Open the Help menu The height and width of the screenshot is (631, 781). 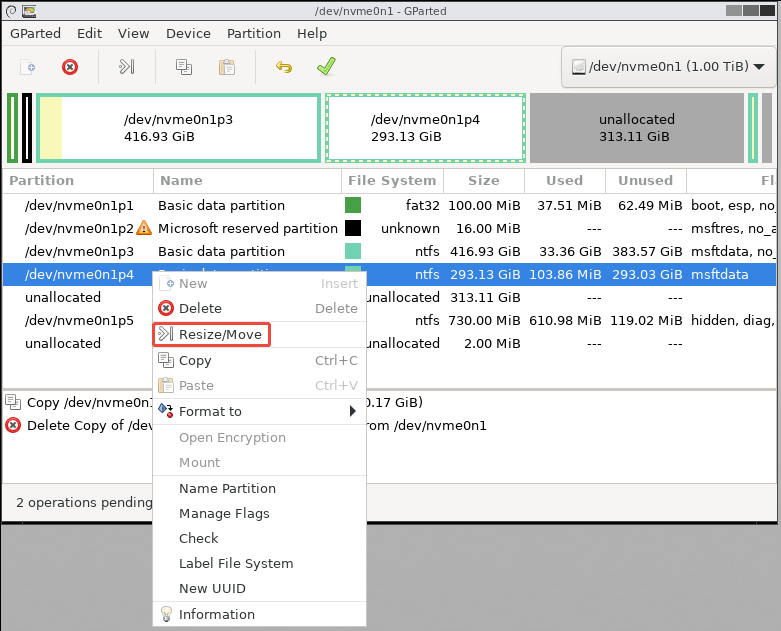pyautogui.click(x=312, y=33)
